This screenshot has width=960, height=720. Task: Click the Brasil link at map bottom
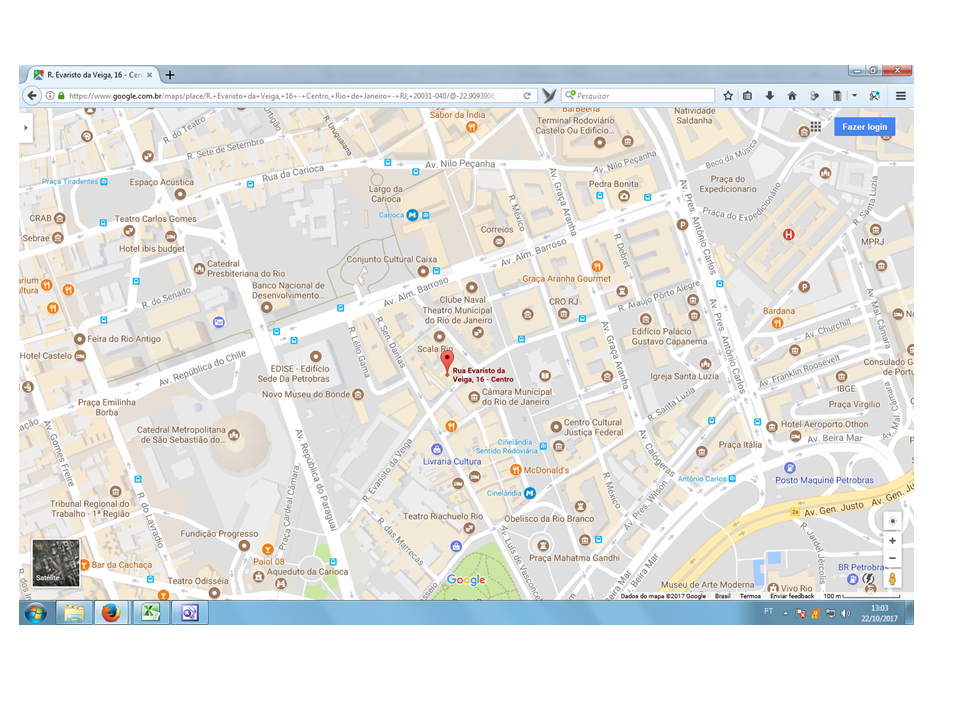click(722, 596)
